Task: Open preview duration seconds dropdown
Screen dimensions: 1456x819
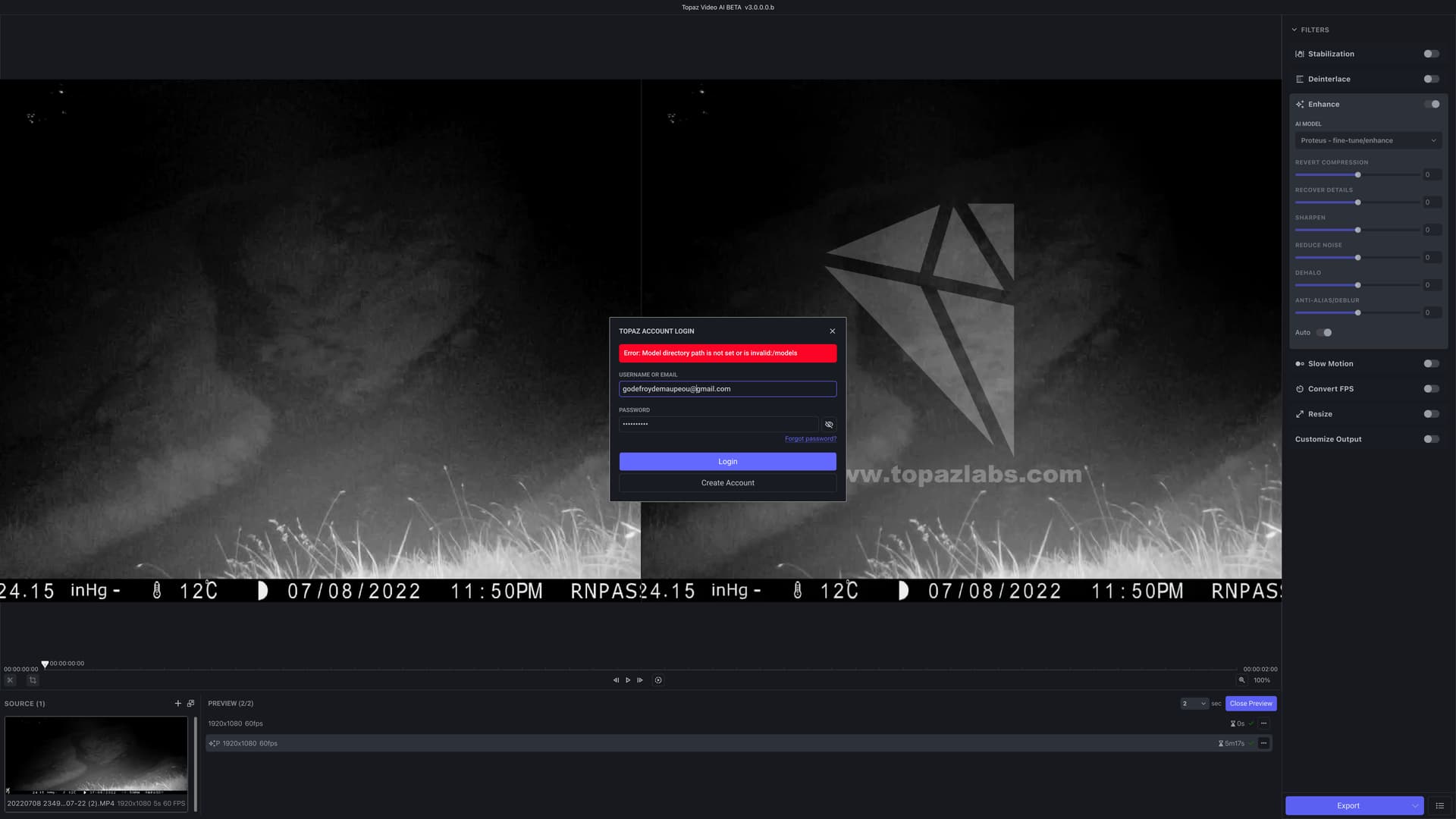Action: point(1194,704)
